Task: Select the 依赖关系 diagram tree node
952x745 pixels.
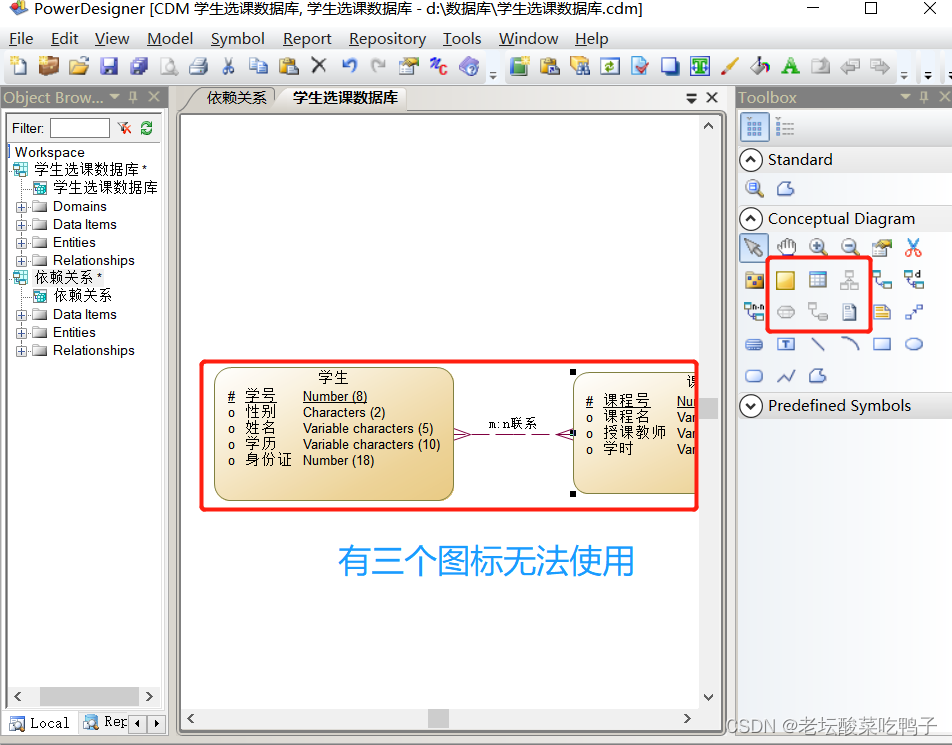Action: 74,296
